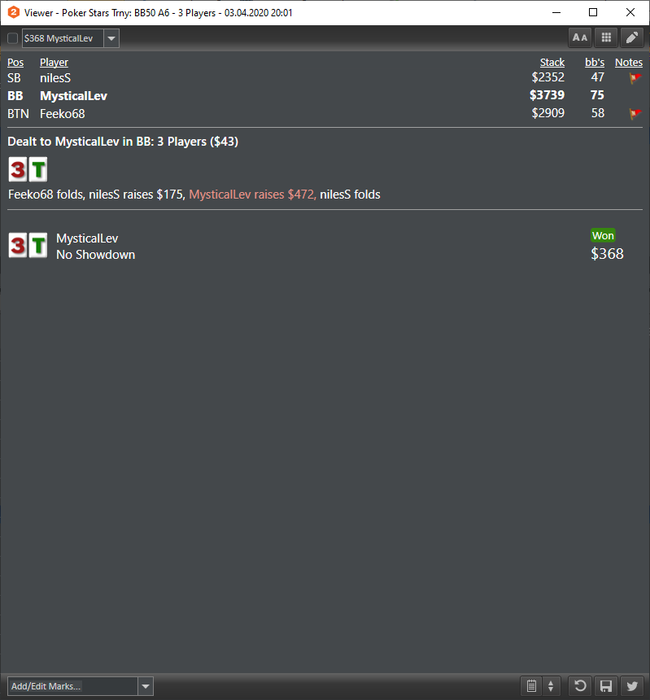Click the Notes column header

629,62
